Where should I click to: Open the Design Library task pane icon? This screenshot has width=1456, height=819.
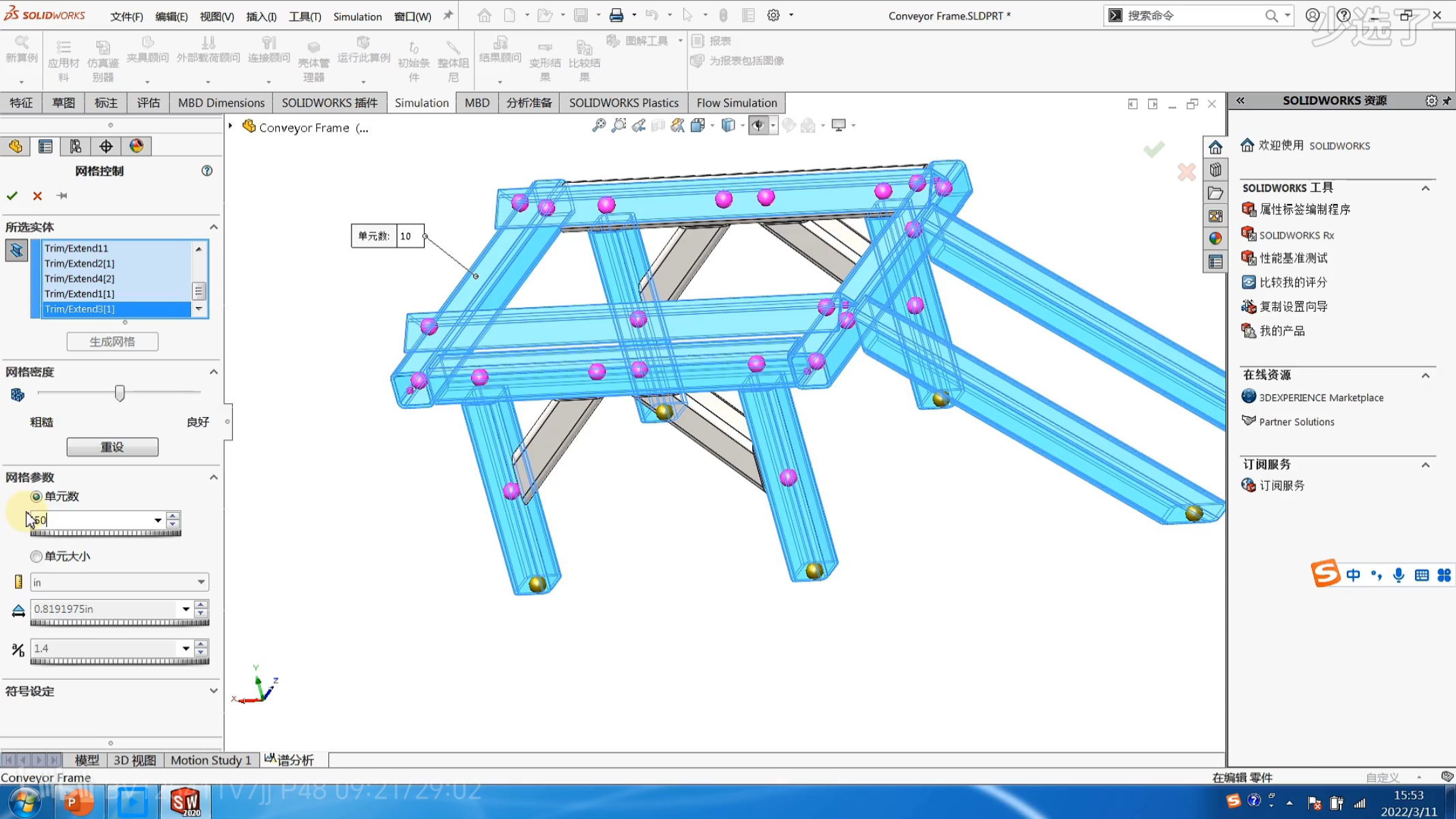pyautogui.click(x=1215, y=170)
